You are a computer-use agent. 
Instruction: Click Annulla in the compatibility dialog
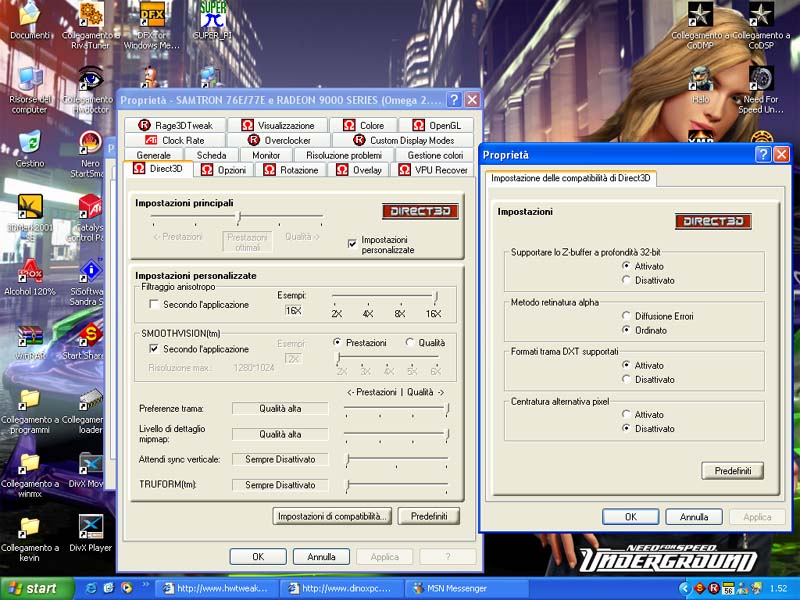click(x=694, y=517)
